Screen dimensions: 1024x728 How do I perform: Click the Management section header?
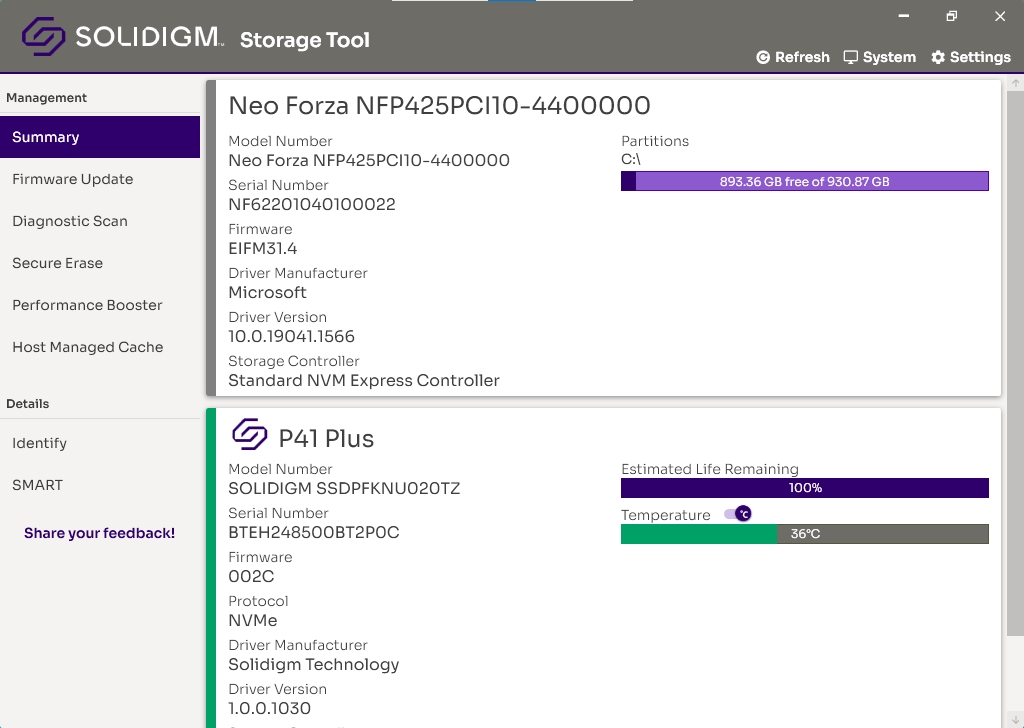(x=46, y=97)
